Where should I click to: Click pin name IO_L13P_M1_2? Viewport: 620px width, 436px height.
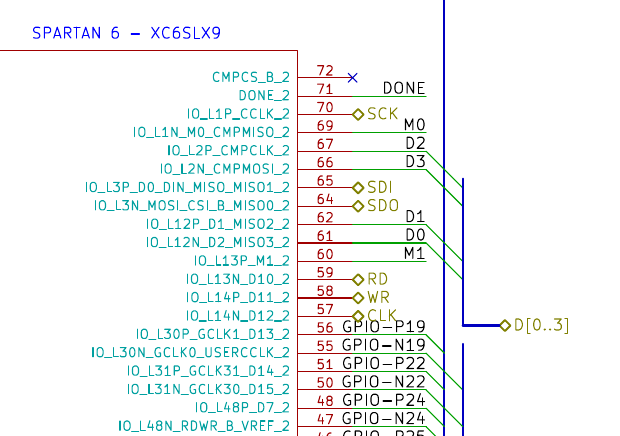coord(242,261)
